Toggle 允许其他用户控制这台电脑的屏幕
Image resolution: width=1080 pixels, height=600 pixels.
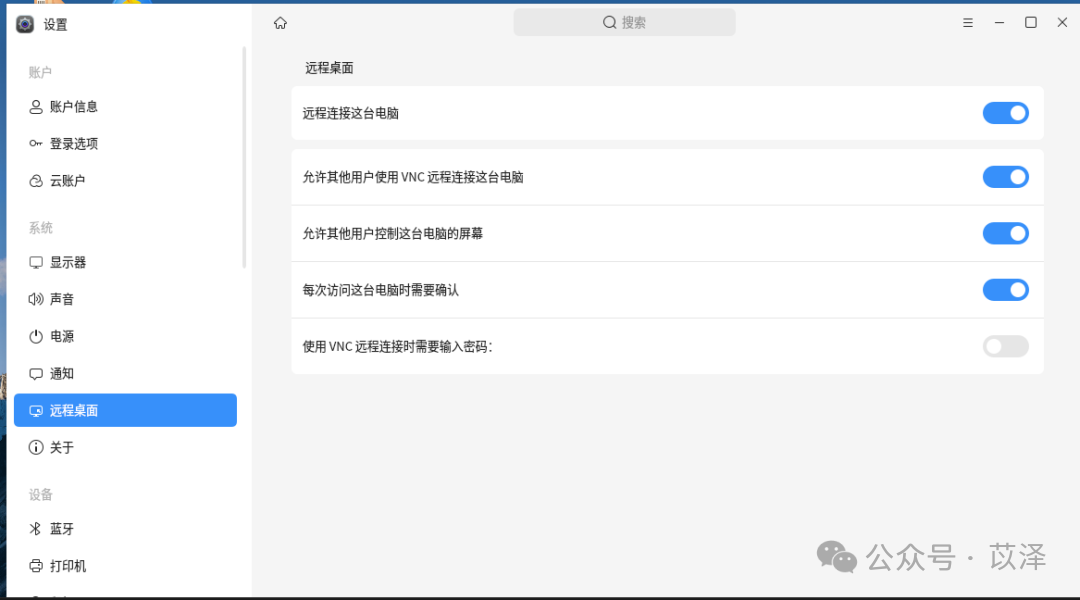[1005, 233]
